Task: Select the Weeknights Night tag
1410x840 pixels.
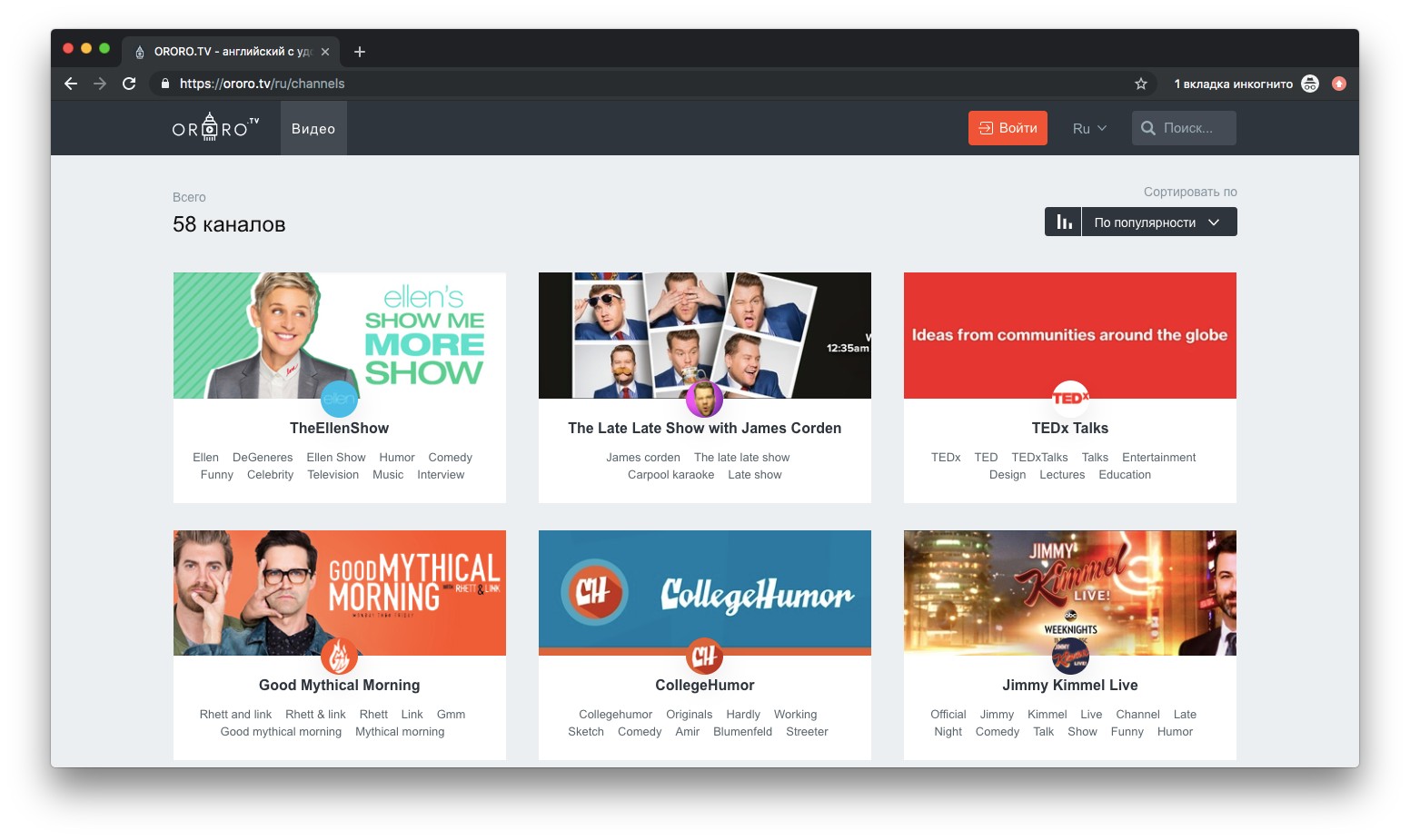Action: click(948, 732)
